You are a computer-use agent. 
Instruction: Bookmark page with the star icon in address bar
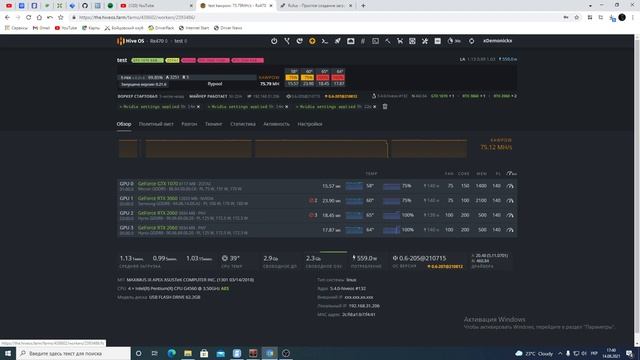(577, 18)
